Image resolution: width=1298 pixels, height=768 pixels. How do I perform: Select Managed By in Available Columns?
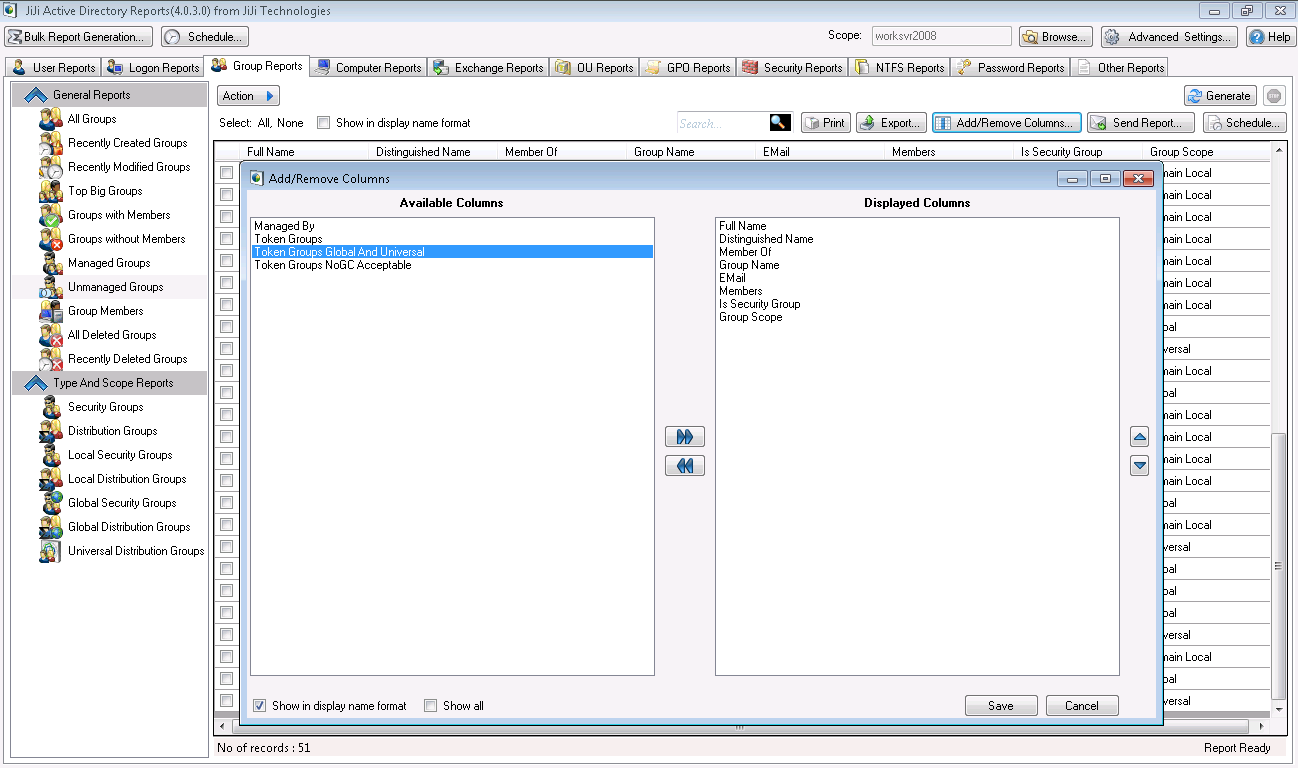coord(452,226)
